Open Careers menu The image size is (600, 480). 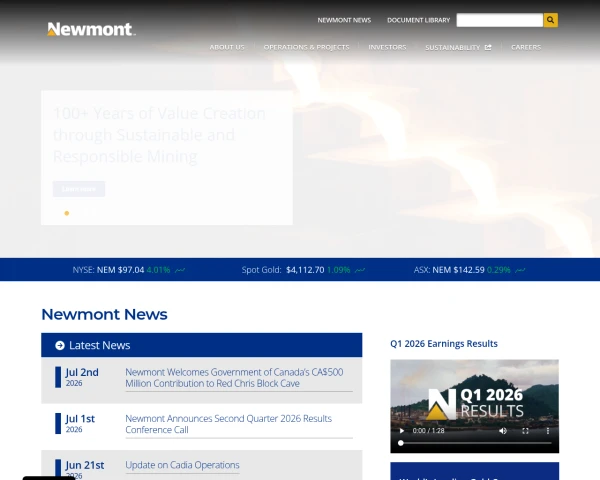pos(526,47)
